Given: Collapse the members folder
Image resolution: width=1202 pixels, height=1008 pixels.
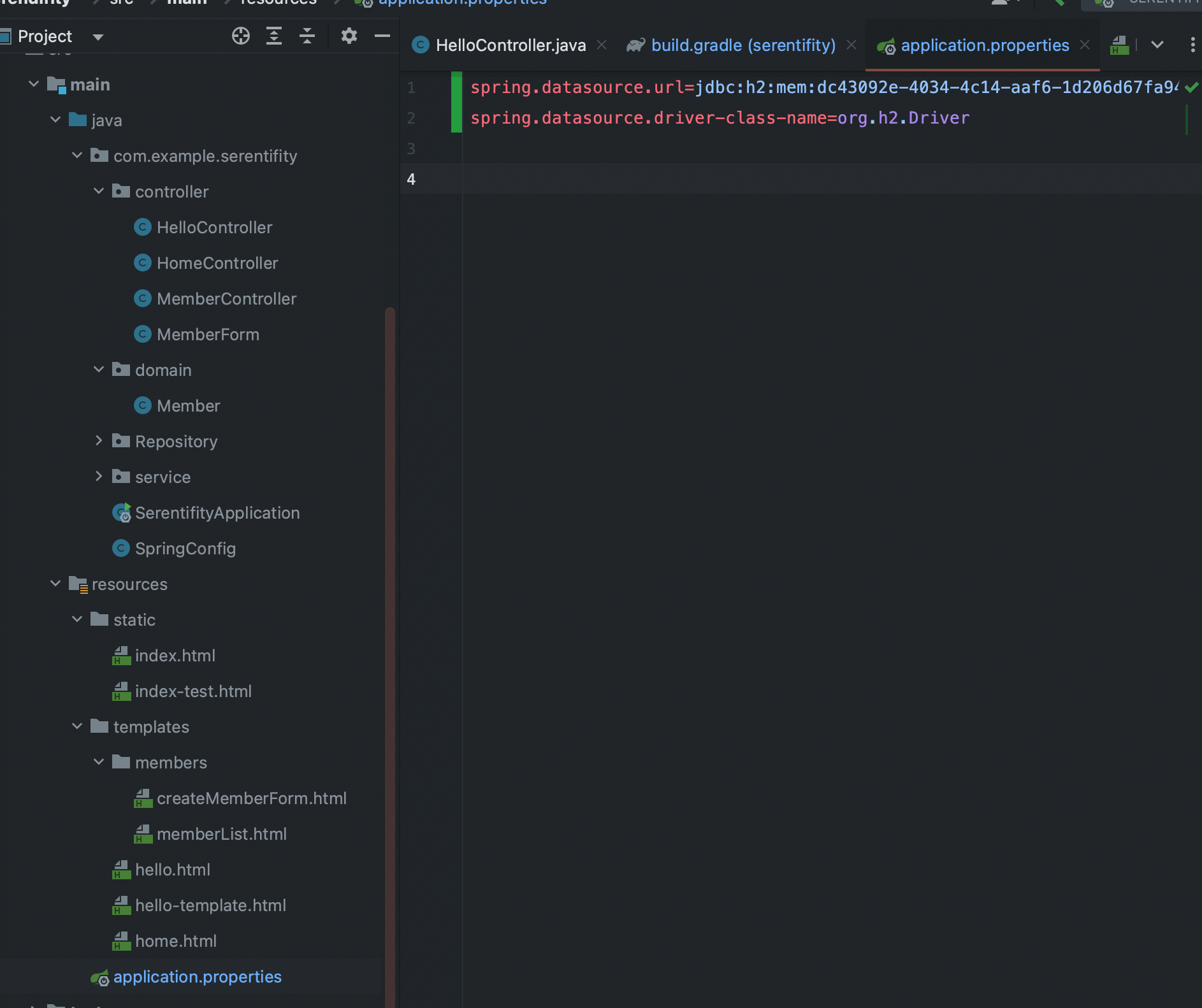Looking at the screenshot, I should [x=99, y=762].
